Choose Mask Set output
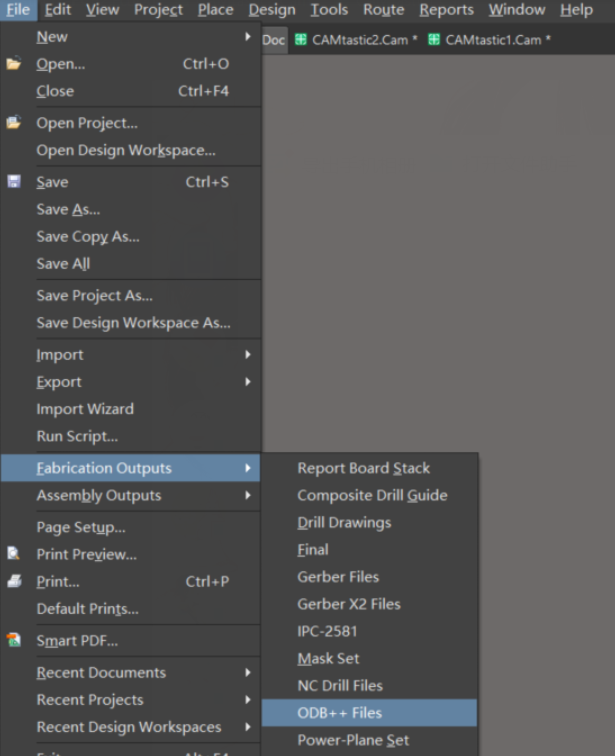615x756 pixels. pyautogui.click(x=369, y=658)
